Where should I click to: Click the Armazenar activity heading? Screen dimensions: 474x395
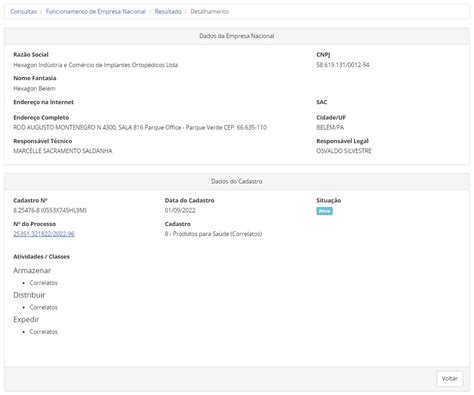click(x=32, y=271)
